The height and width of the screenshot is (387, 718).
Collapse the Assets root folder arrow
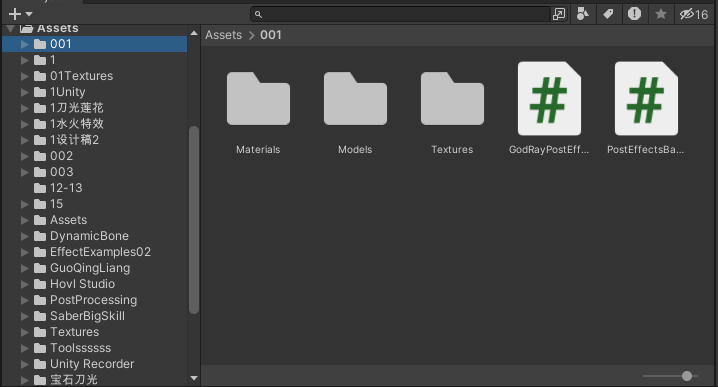11,29
